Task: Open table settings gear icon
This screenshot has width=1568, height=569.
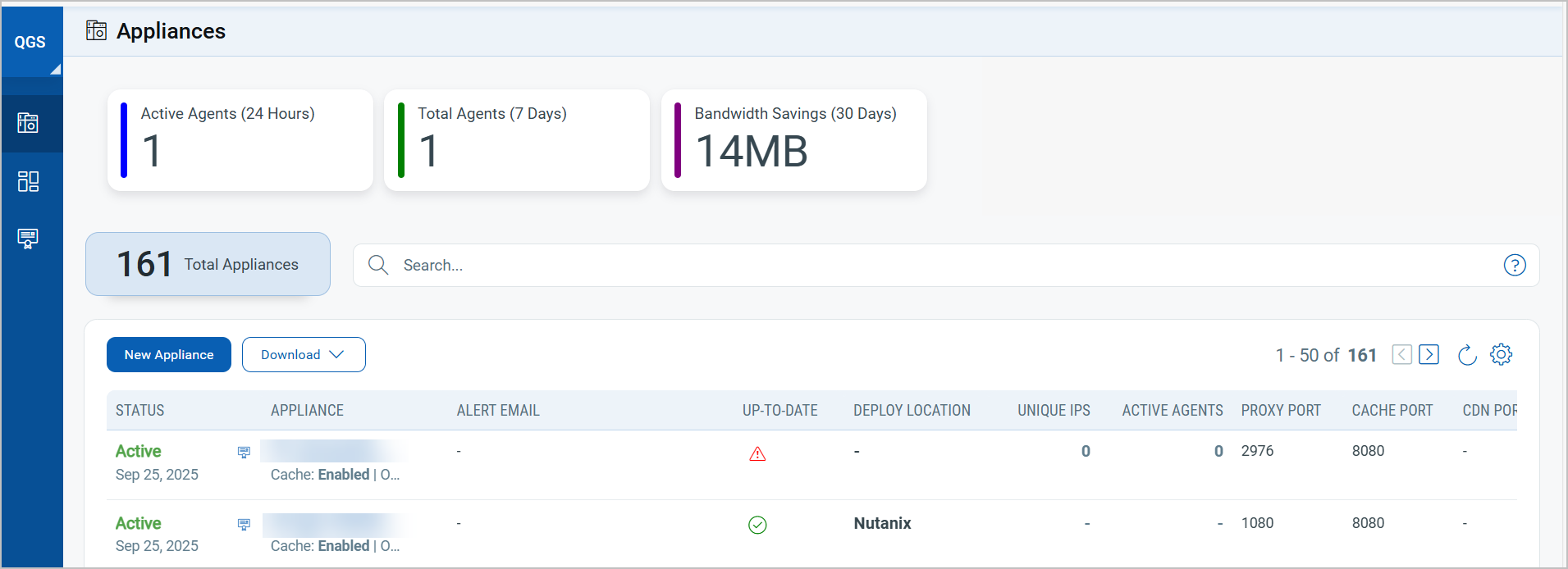Action: pos(1501,354)
